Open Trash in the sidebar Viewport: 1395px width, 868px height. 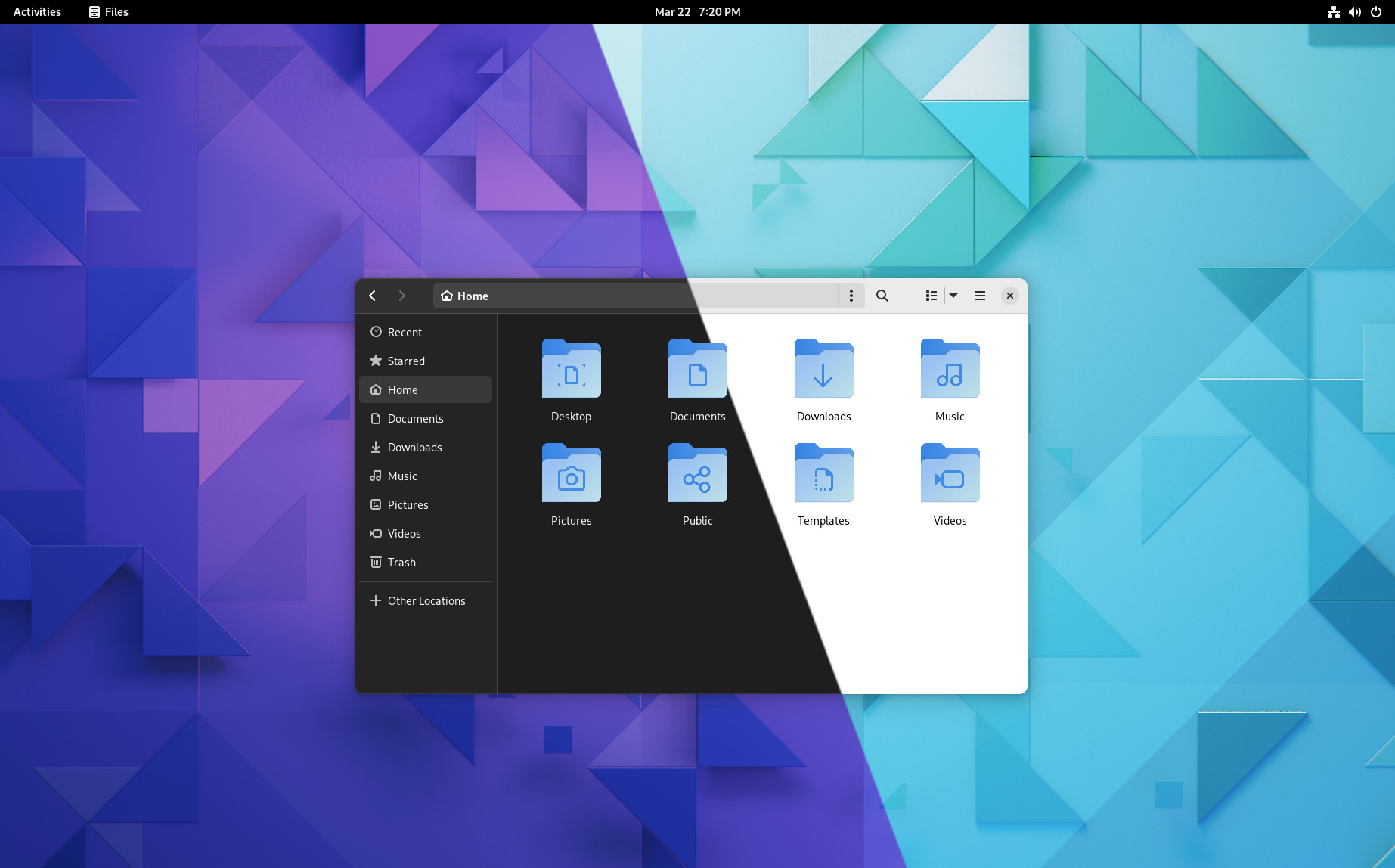426,562
